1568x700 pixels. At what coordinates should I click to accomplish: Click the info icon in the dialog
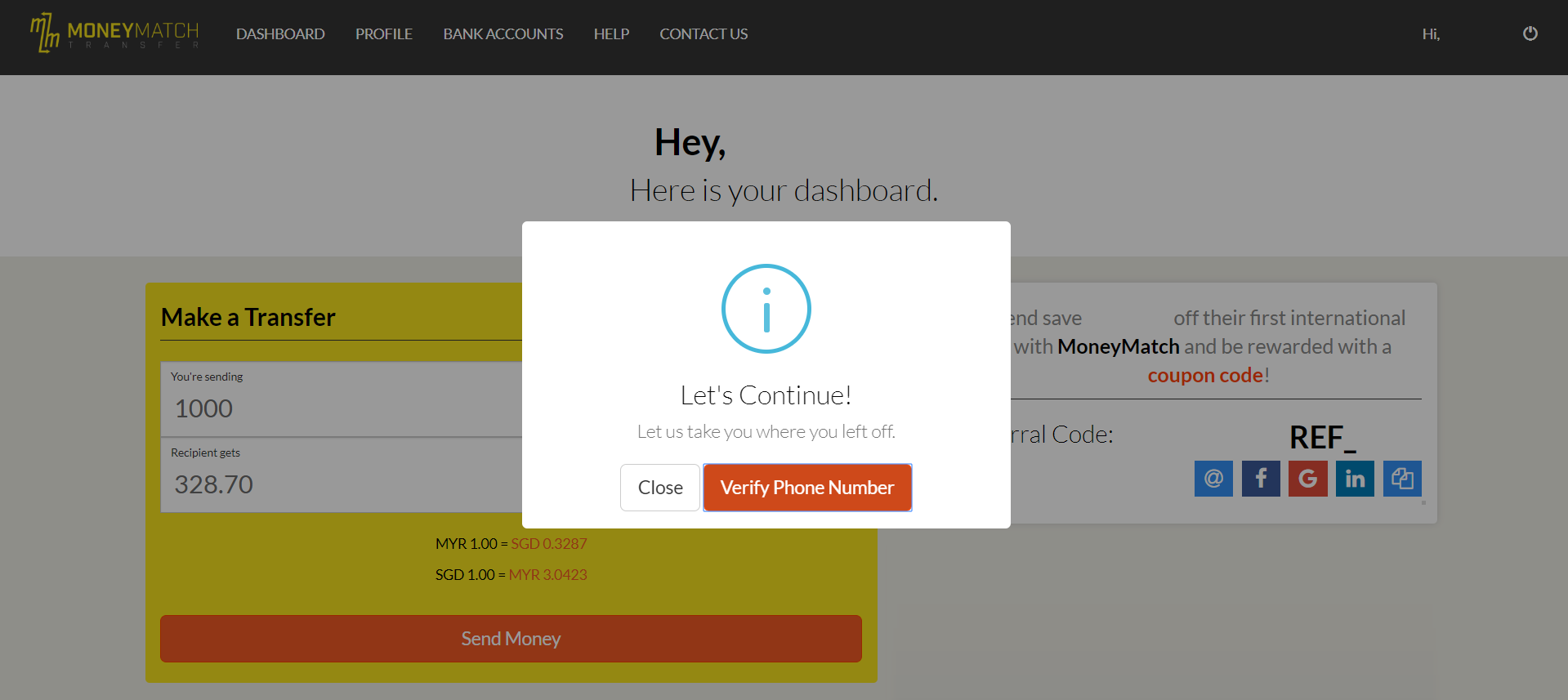pyautogui.click(x=766, y=309)
